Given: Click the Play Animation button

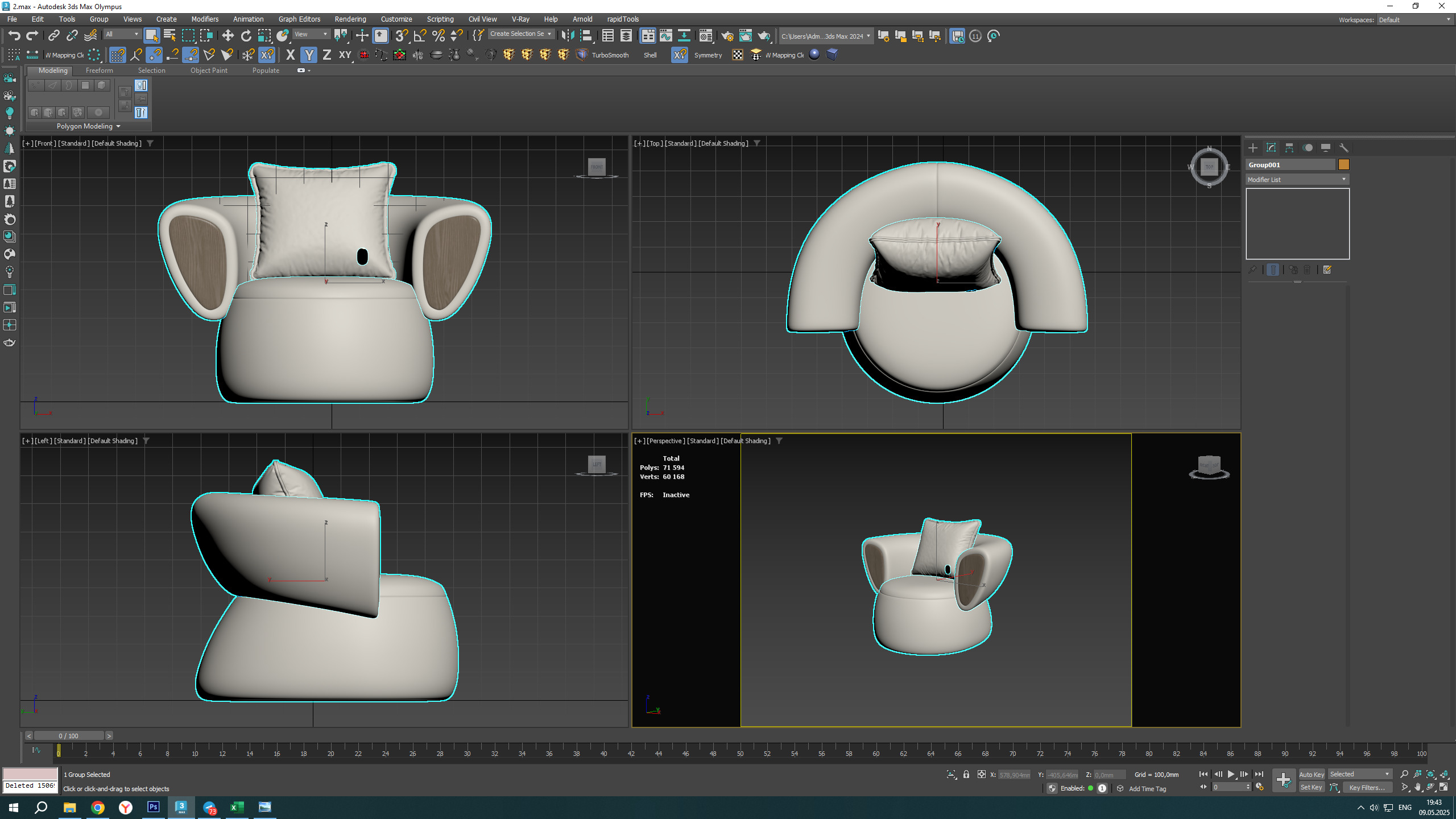Looking at the screenshot, I should coord(1231,774).
